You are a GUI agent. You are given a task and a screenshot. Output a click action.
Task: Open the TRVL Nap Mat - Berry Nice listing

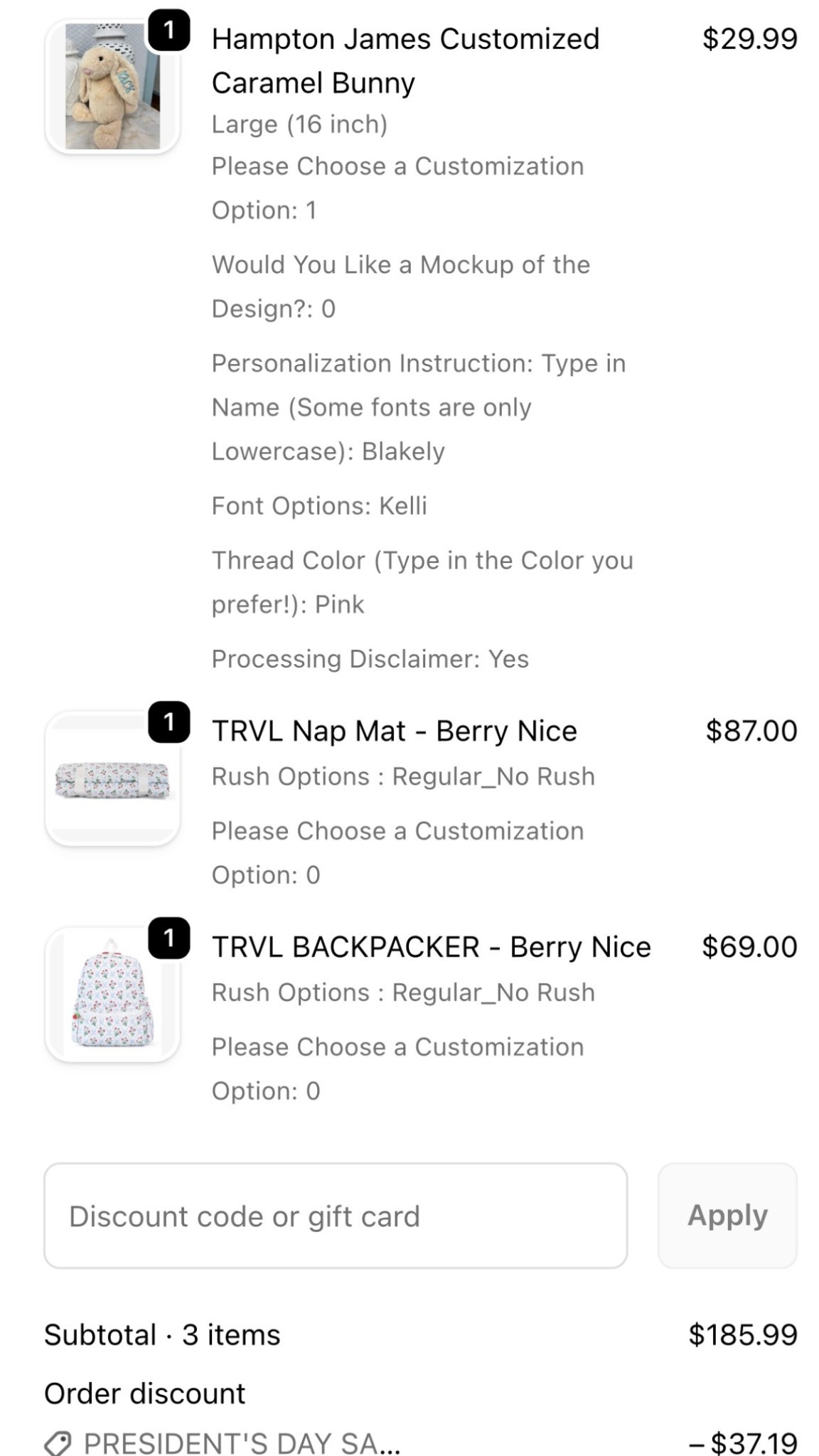tap(395, 730)
